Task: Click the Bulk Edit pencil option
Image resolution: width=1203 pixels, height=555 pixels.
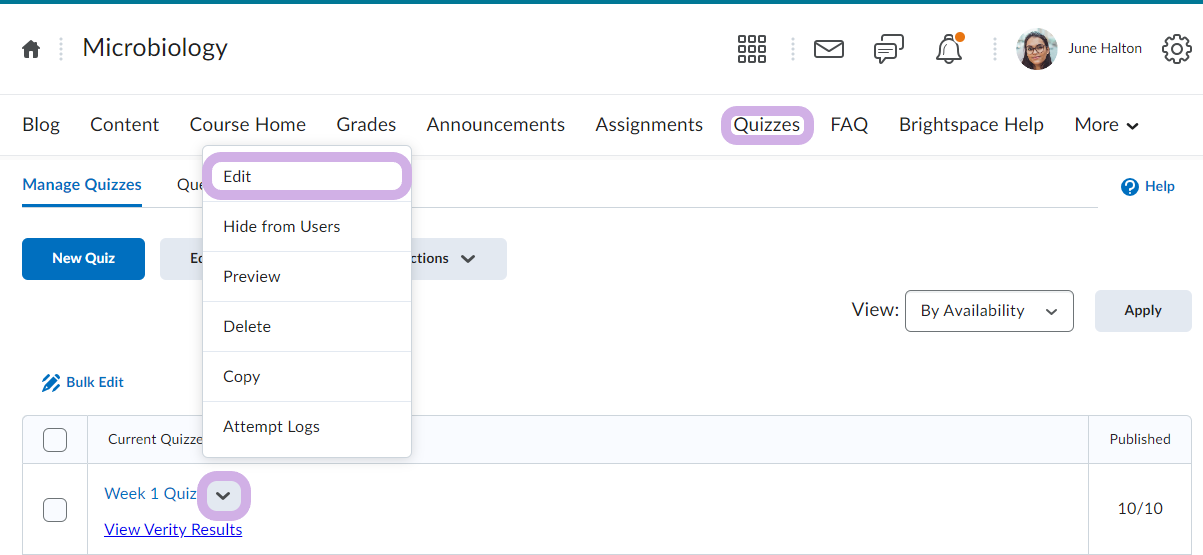Action: tap(83, 383)
